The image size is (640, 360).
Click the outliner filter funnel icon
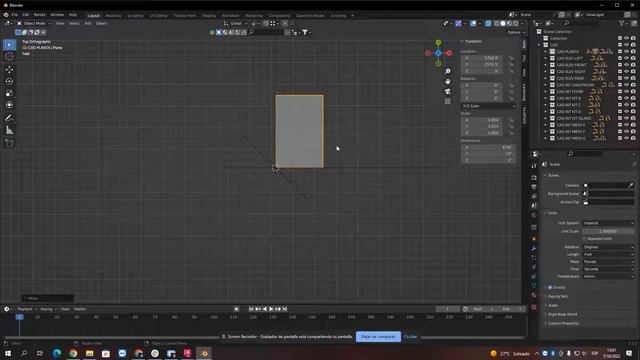click(622, 23)
